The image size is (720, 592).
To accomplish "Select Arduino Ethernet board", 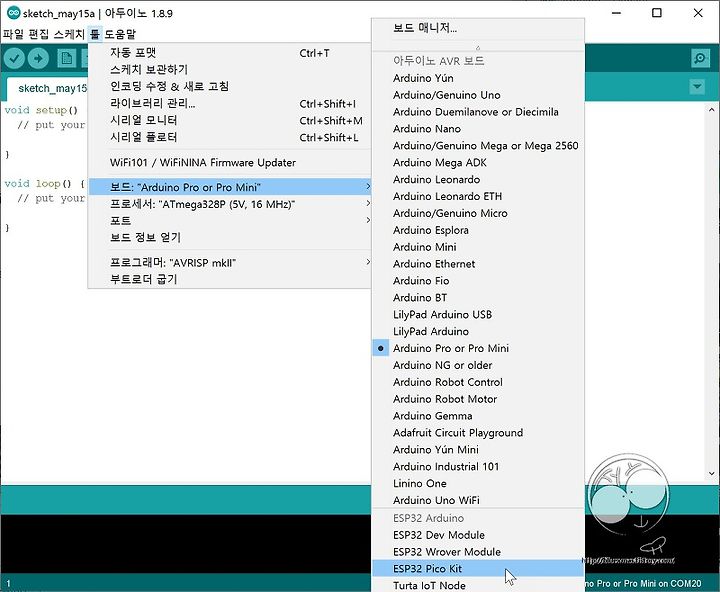I will pos(478,264).
